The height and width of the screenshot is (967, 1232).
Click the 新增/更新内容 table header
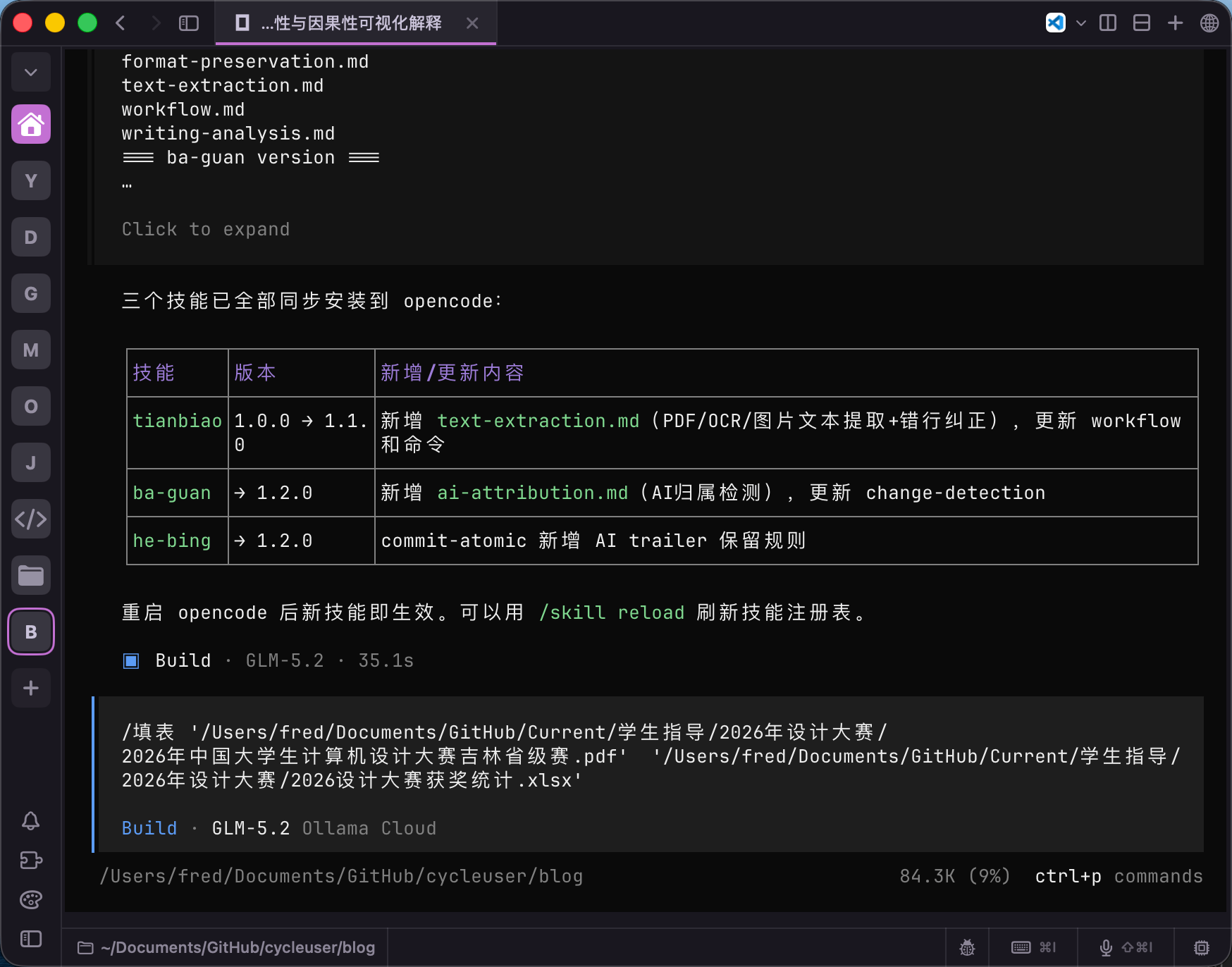click(x=452, y=373)
